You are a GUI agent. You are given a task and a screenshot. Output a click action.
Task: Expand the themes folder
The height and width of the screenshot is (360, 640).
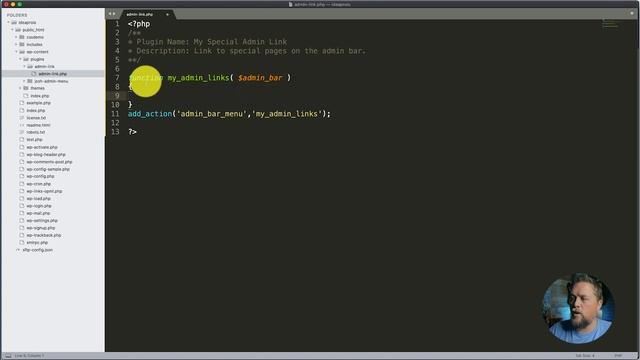20,88
